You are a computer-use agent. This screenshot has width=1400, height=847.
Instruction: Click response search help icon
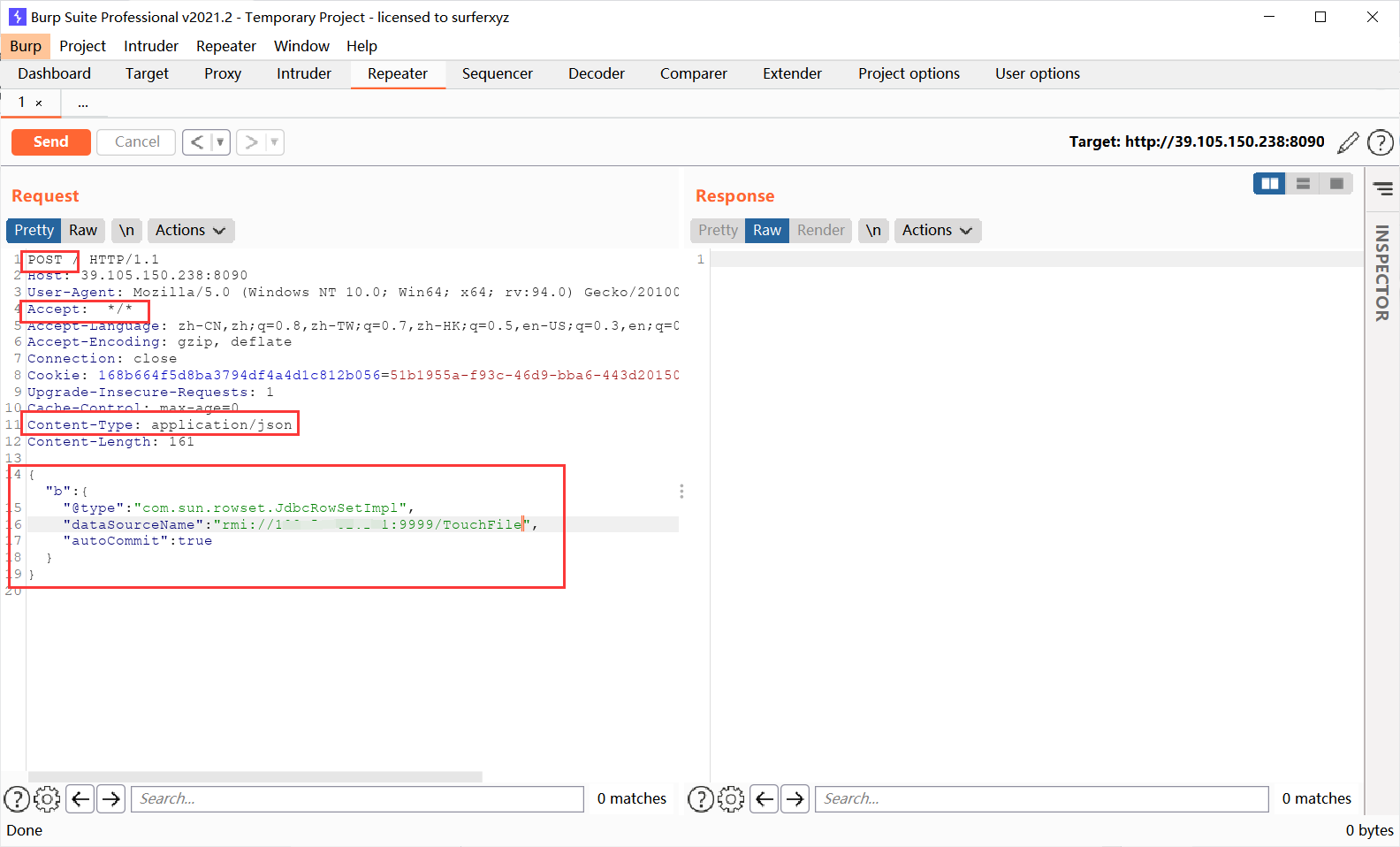[x=701, y=799]
